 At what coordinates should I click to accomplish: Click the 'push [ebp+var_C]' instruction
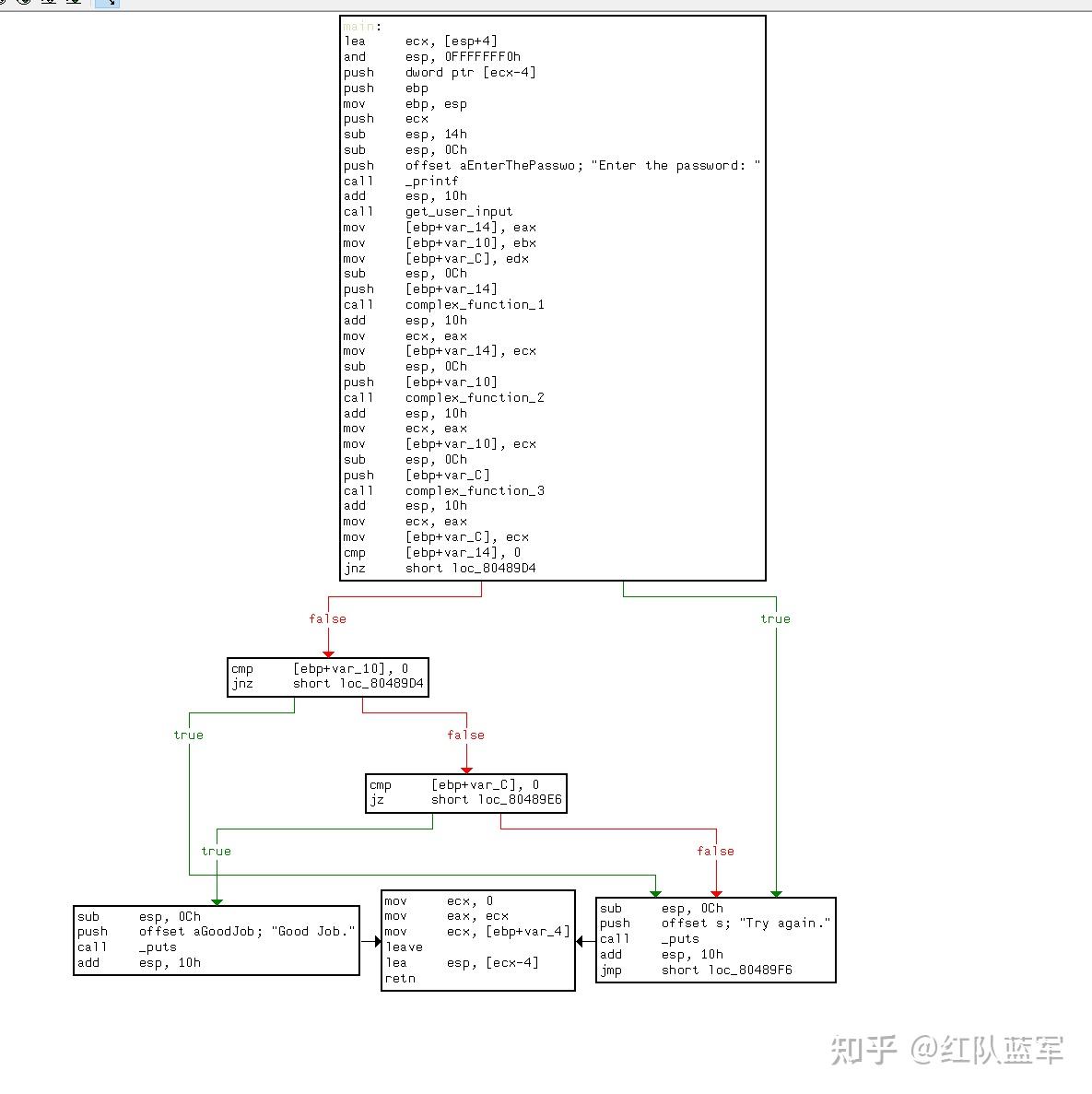[x=417, y=476]
